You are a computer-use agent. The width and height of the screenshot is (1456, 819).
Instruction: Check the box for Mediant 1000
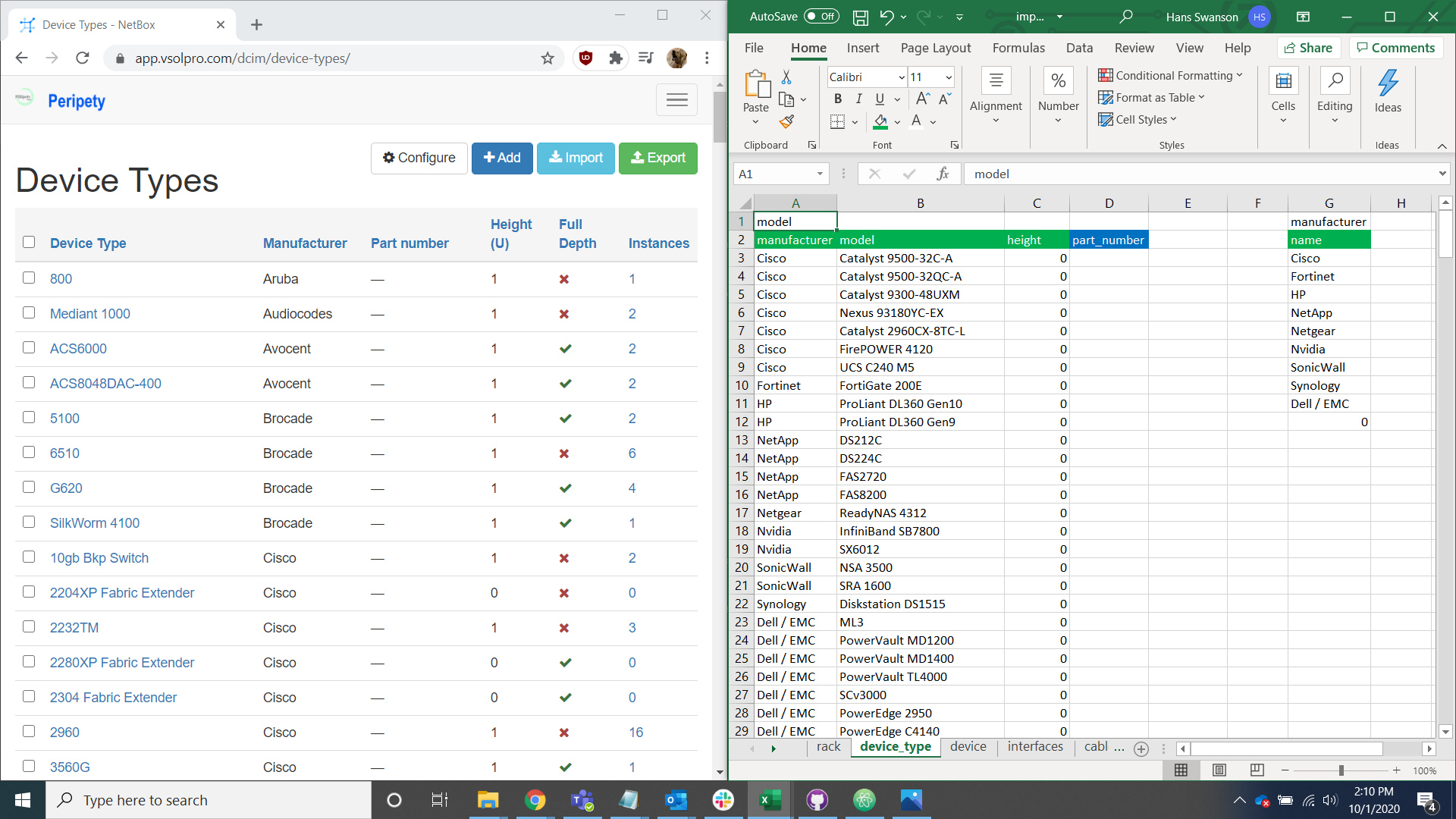[x=29, y=312]
